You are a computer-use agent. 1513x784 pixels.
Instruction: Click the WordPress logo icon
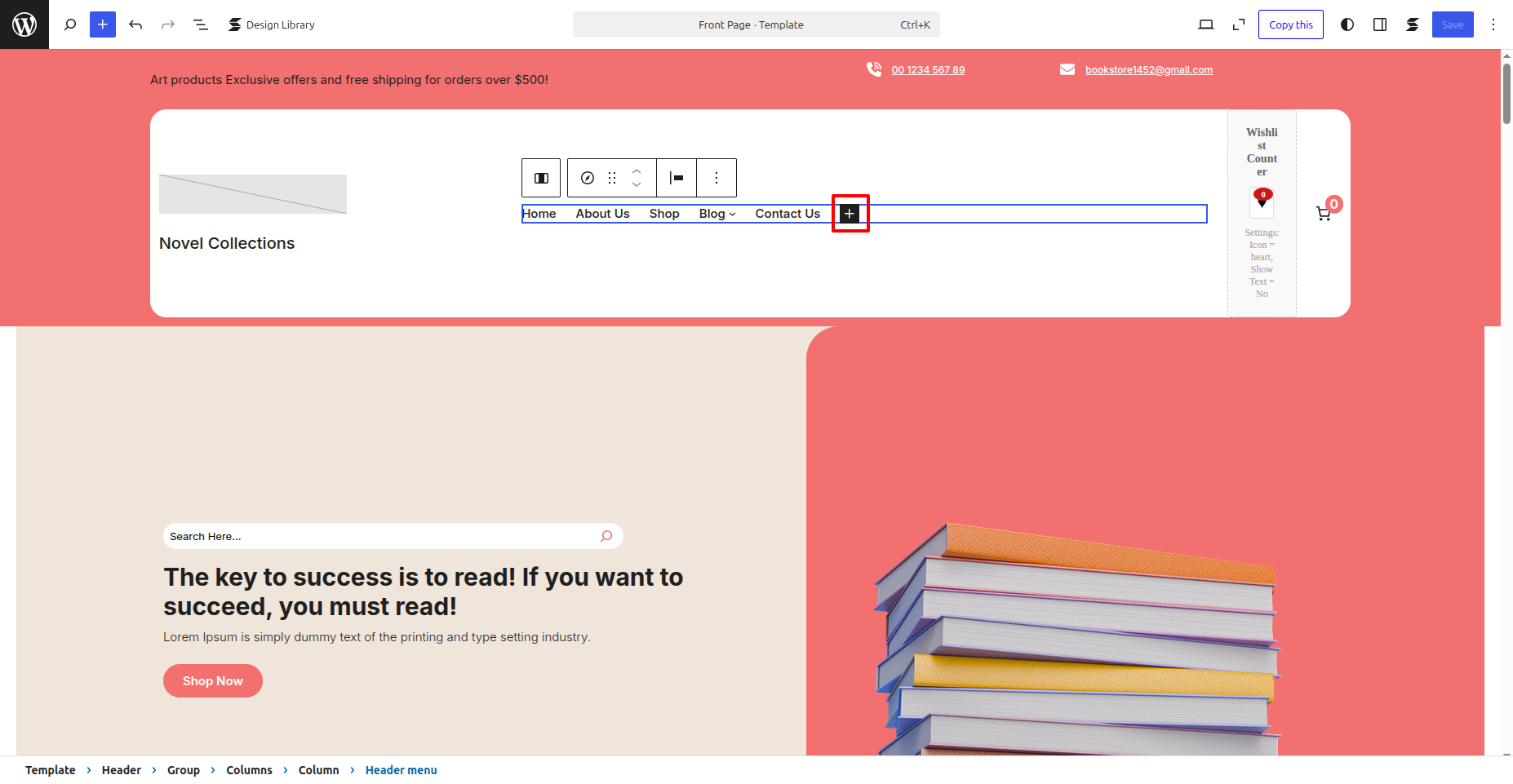click(24, 24)
